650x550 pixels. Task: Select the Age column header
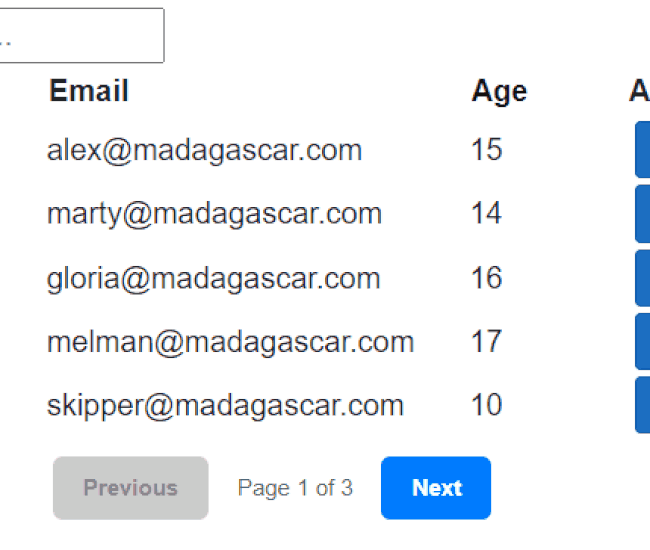[x=499, y=92]
